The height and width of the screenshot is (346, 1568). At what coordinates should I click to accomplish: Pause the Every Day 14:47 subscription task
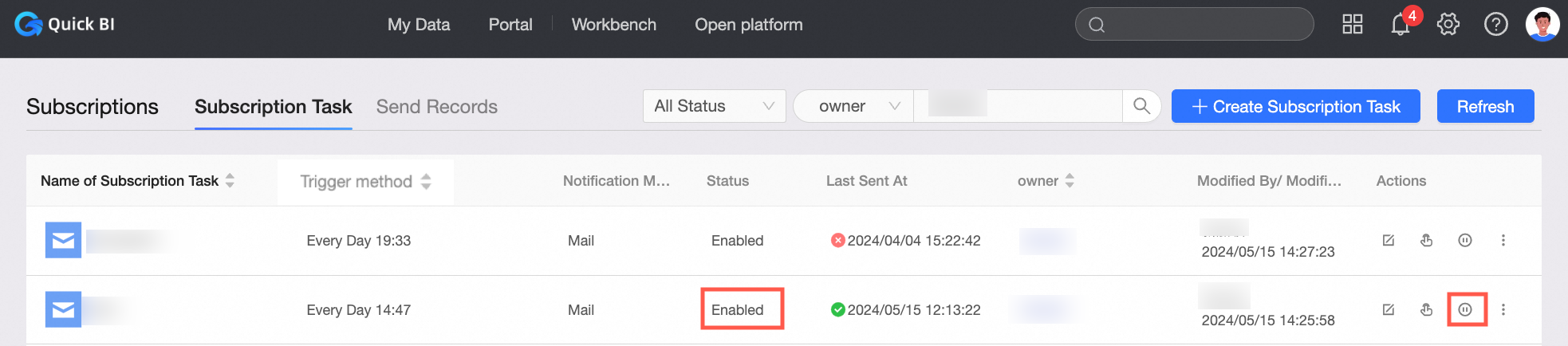coord(1465,309)
